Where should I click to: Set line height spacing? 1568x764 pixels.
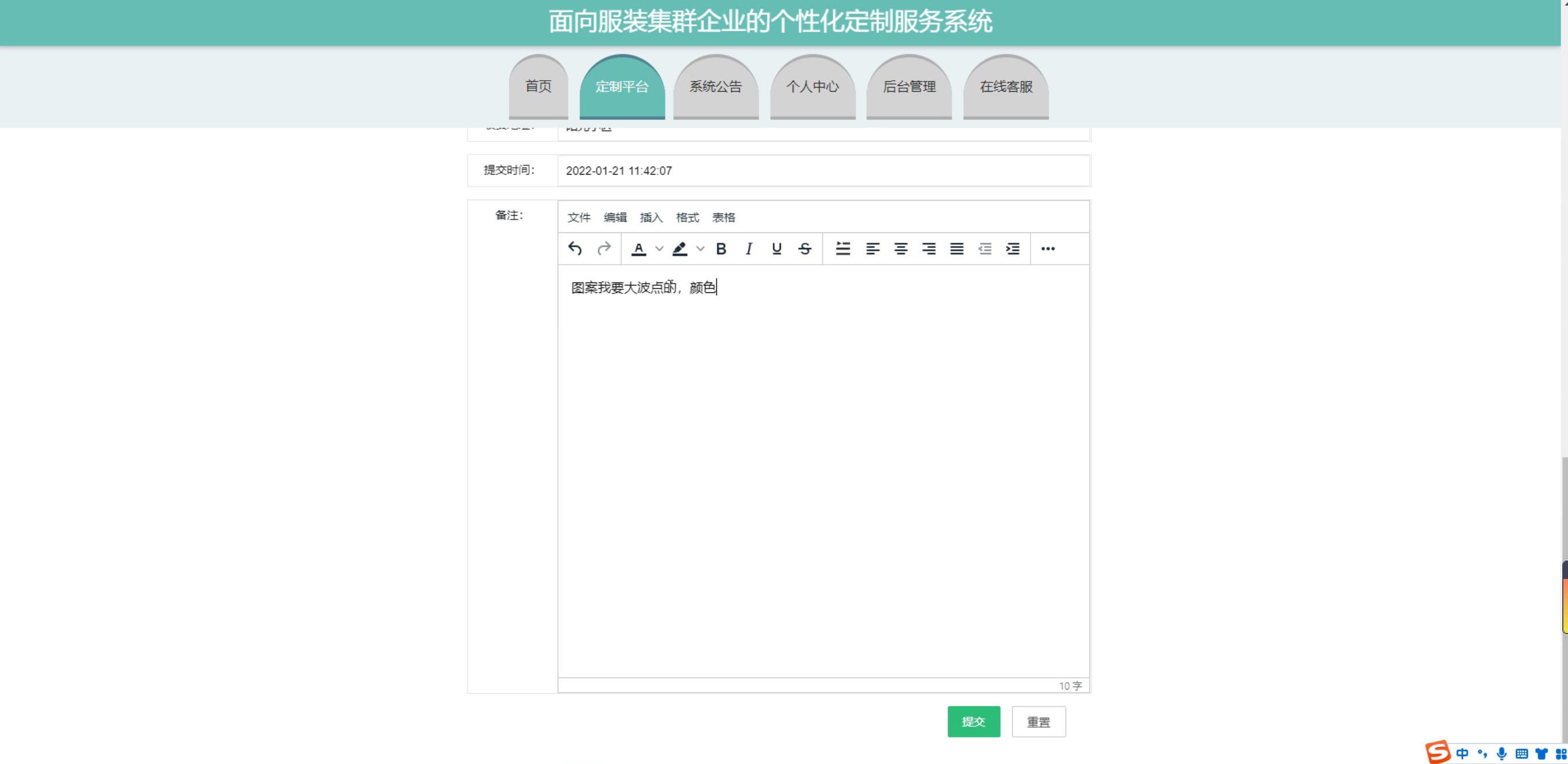[843, 249]
